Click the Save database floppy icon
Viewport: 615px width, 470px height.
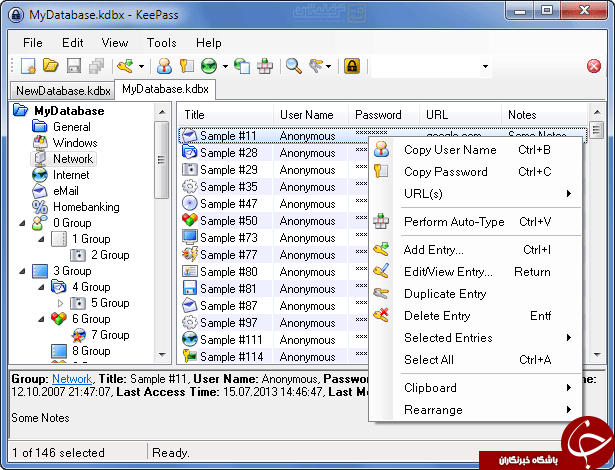74,66
